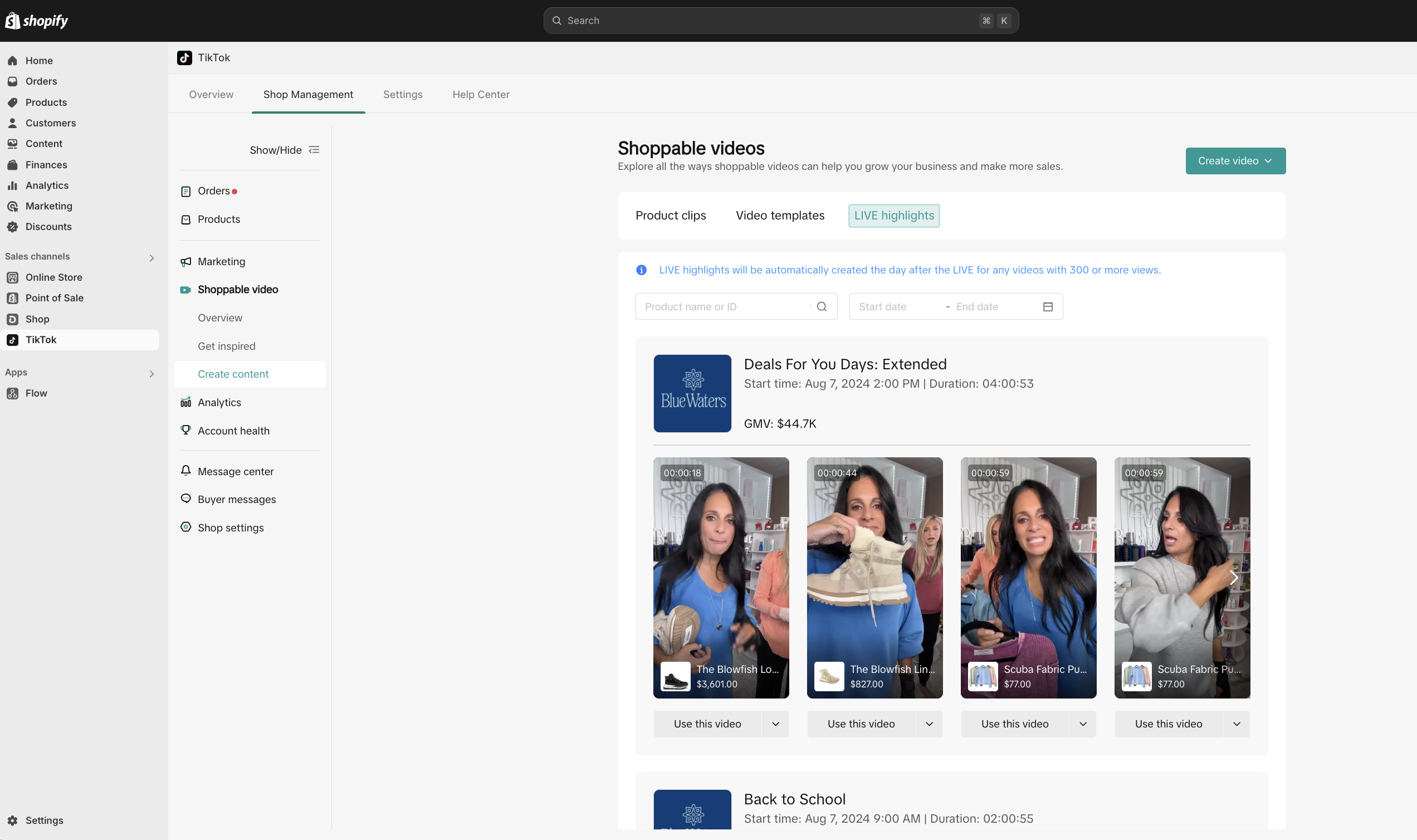
Task: Expand the Apps section chevron
Action: 152,374
